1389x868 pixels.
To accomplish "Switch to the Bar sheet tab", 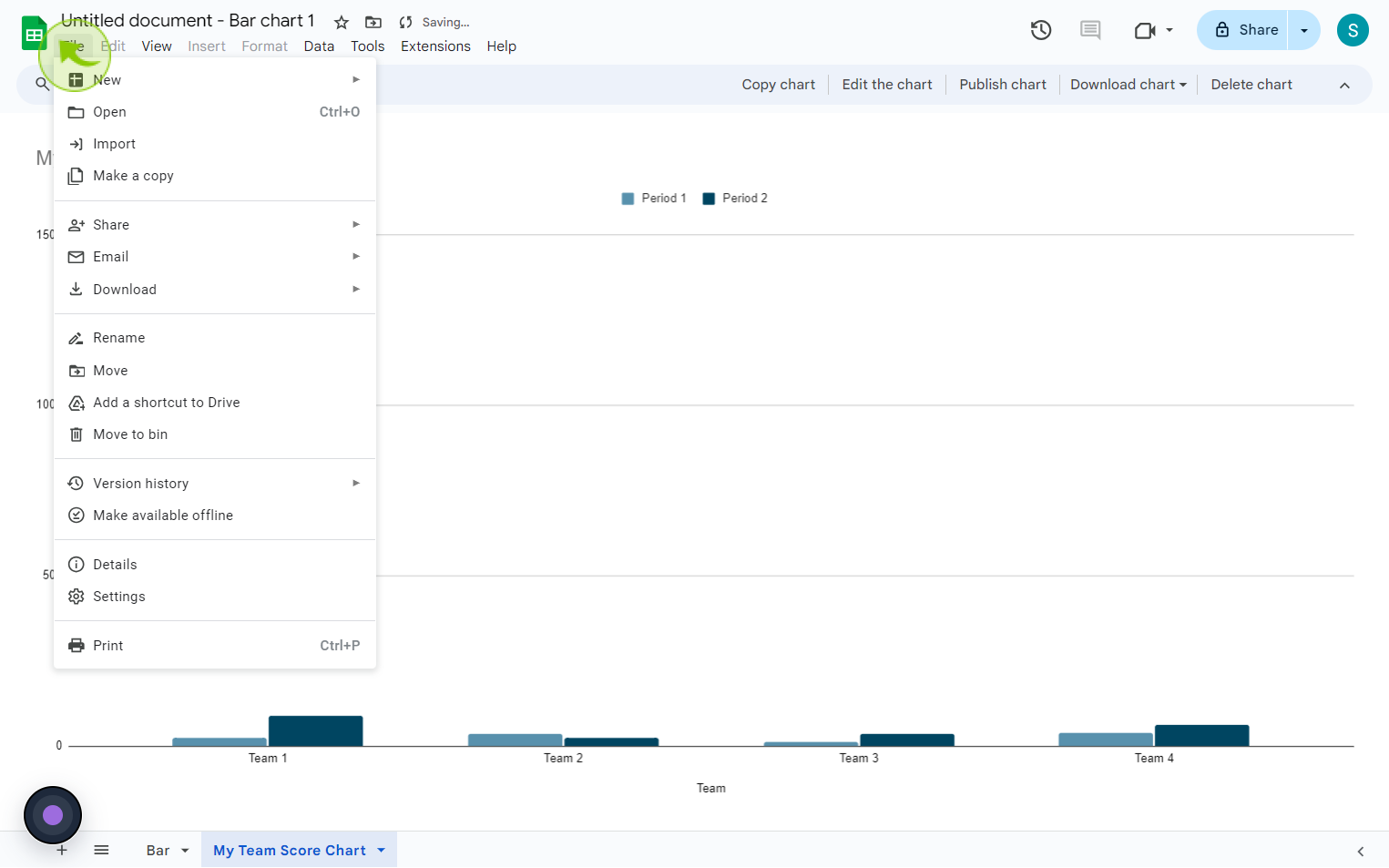I will click(158, 851).
